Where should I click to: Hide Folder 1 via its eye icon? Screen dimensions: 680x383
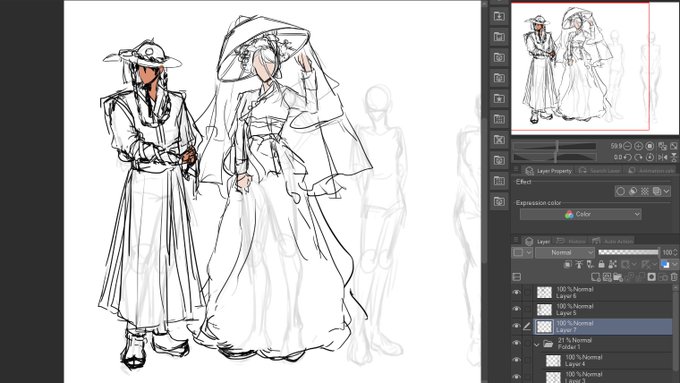coord(516,343)
